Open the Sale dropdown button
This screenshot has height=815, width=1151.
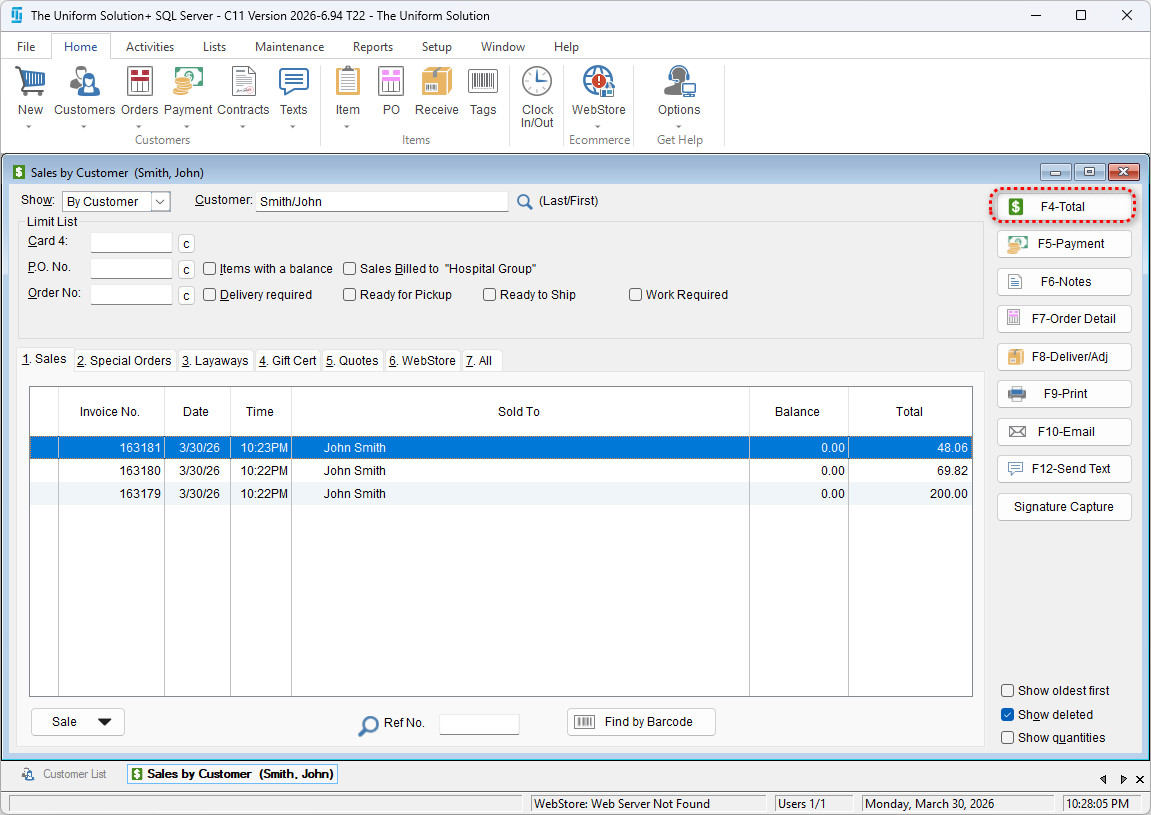coord(78,722)
